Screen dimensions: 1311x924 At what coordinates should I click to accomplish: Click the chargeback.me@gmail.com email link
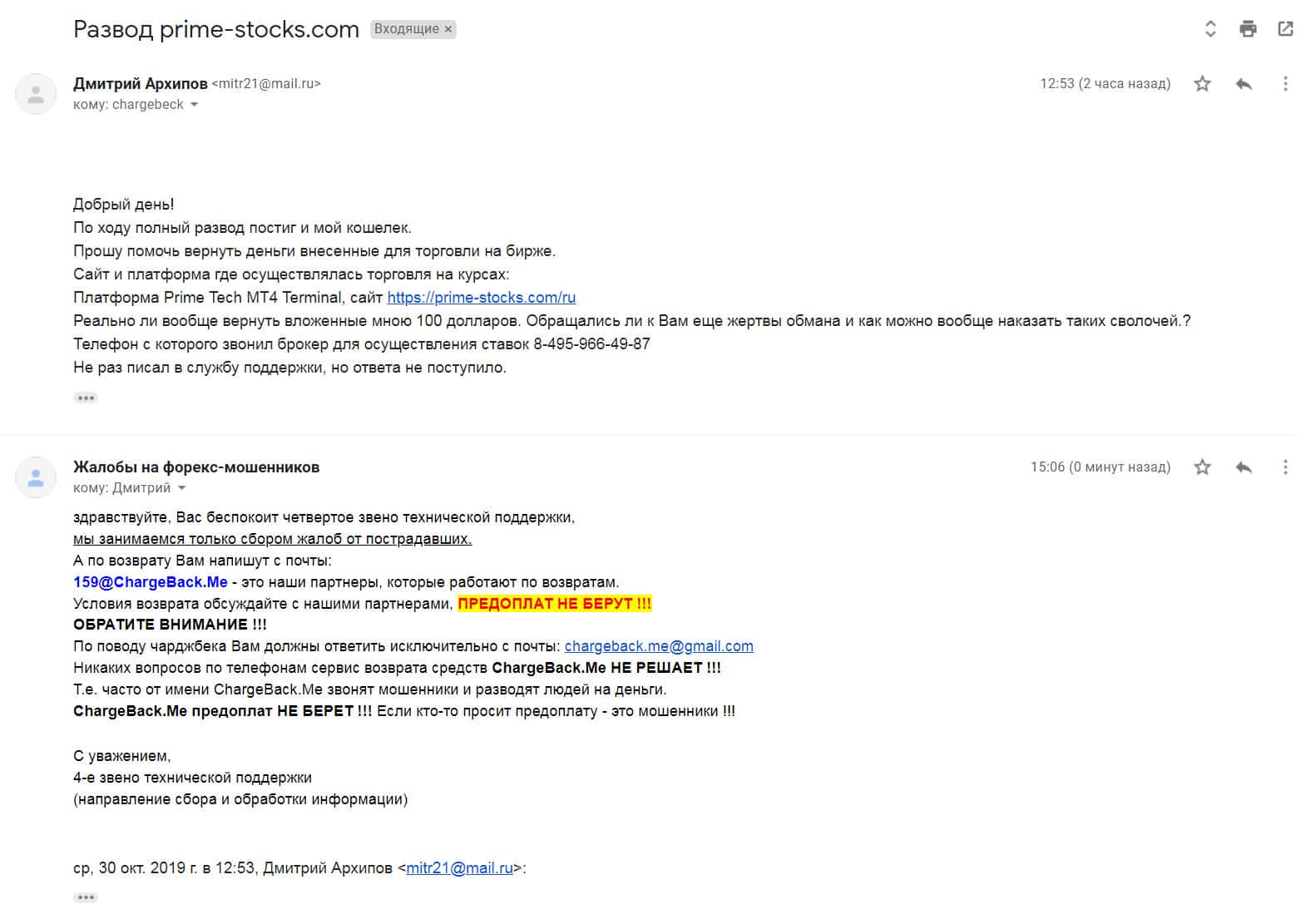point(659,646)
